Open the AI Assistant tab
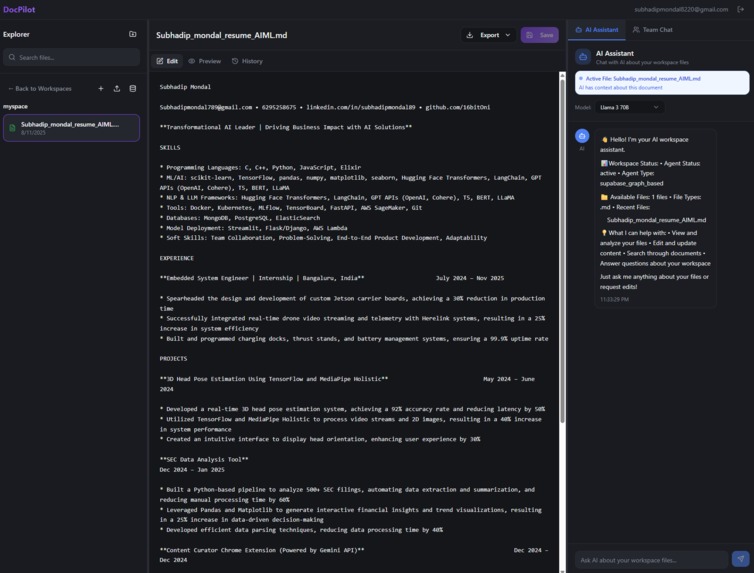 click(597, 30)
